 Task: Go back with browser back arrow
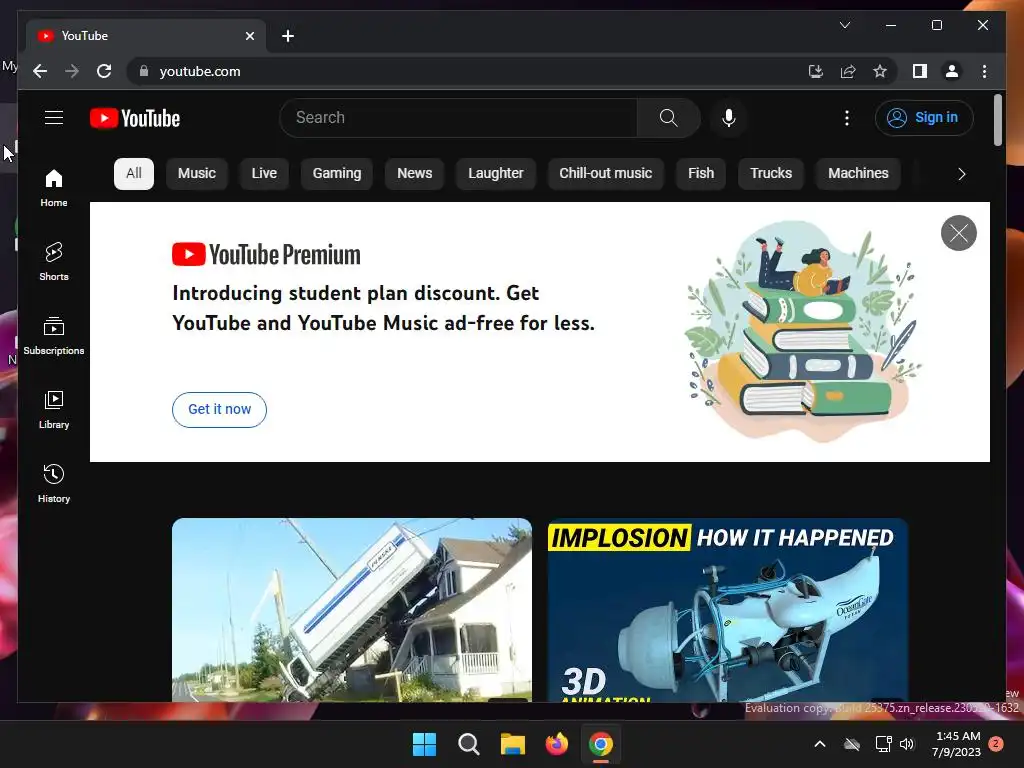(x=40, y=71)
